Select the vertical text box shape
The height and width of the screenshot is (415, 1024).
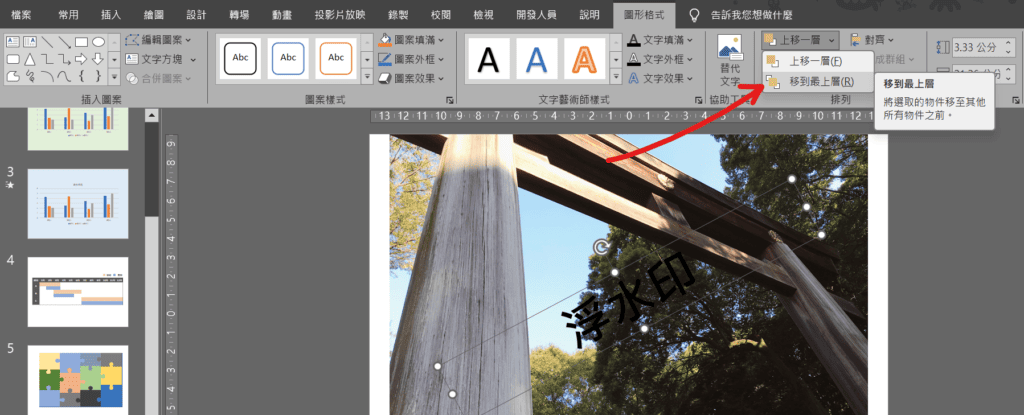(x=30, y=42)
